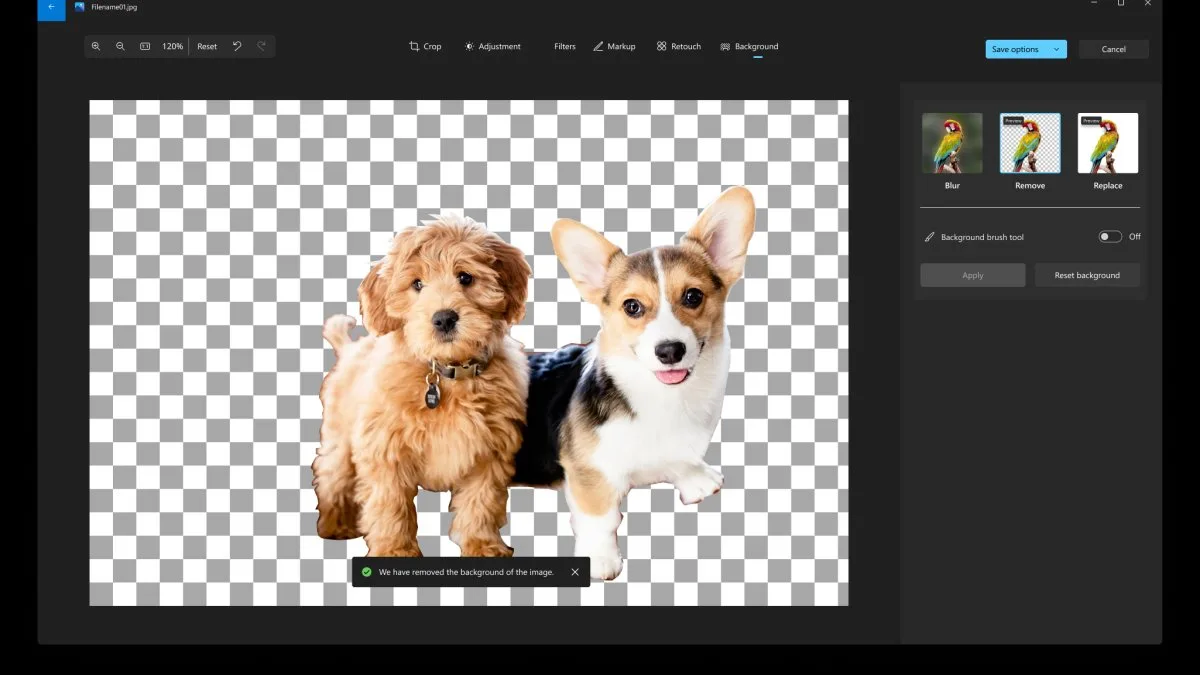Viewport: 1200px width, 675px height.
Task: Zoom in with the magnifier plus icon
Action: [x=96, y=47]
